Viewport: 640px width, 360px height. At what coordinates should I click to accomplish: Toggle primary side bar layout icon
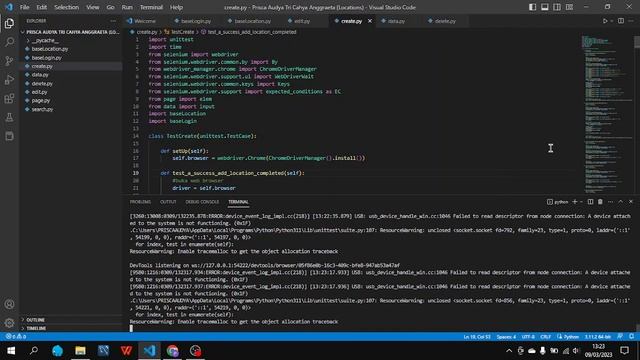click(532, 7)
